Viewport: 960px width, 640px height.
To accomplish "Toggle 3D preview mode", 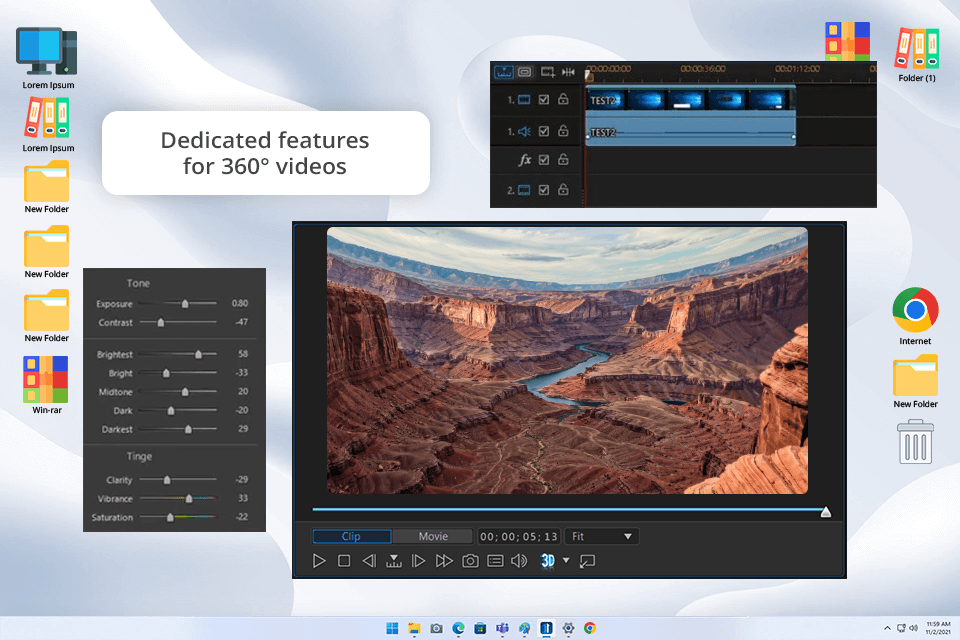I will tap(547, 560).
